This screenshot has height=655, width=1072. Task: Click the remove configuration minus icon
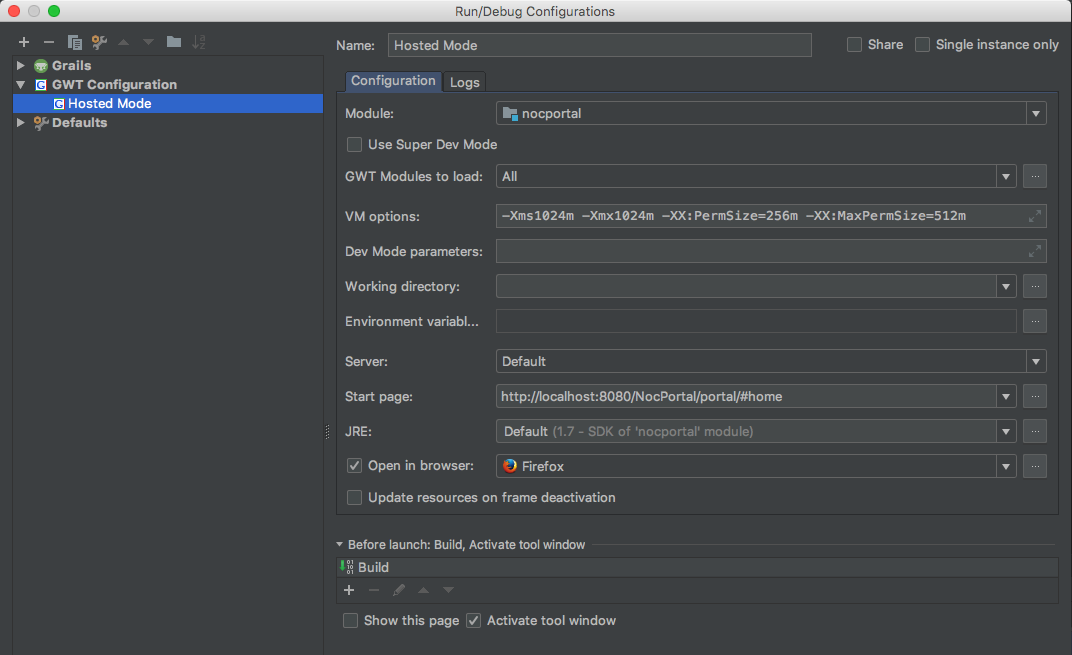tap(48, 42)
